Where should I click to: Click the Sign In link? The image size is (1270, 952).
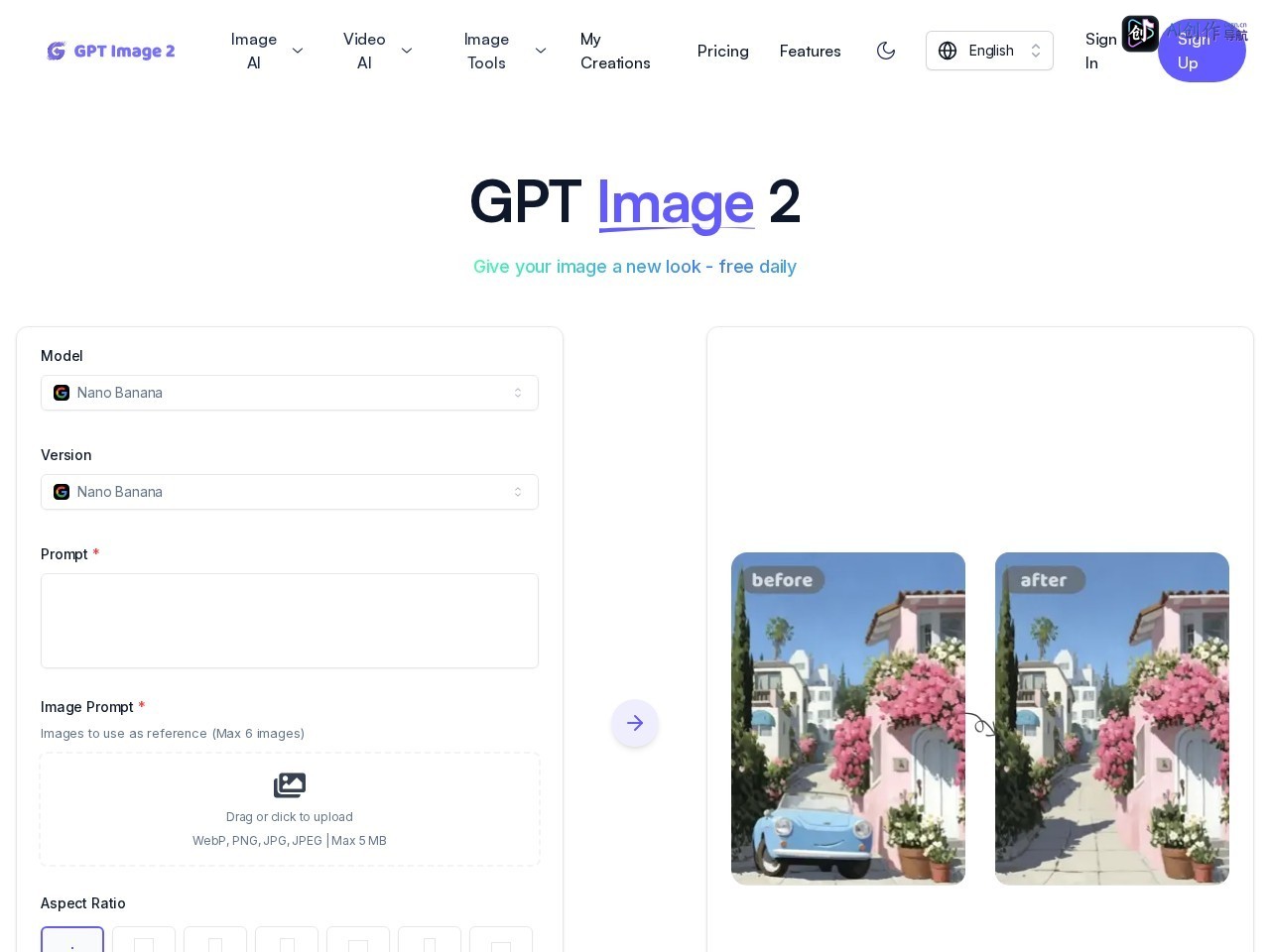1100,51
